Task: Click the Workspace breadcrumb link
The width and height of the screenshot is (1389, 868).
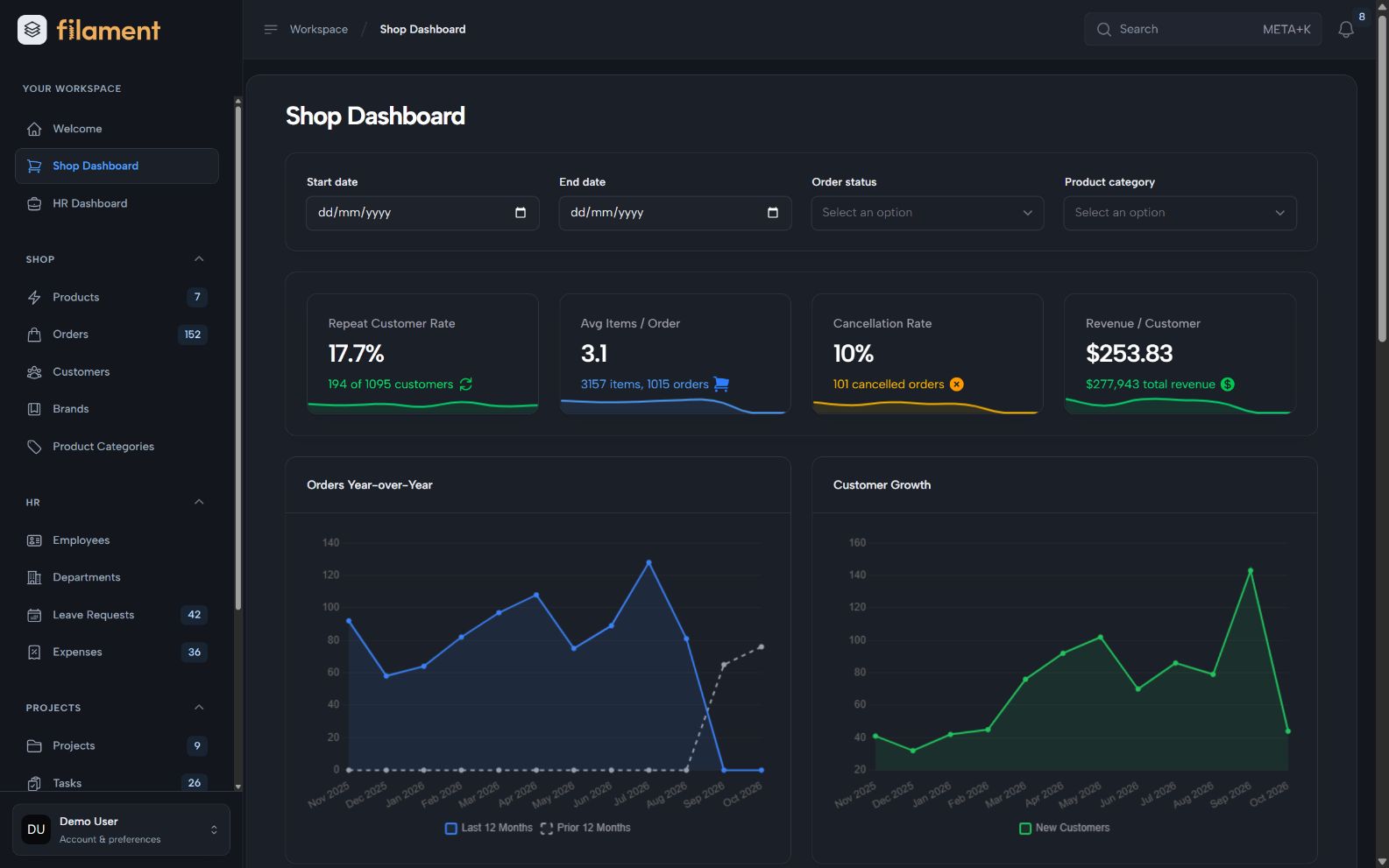Action: pyautogui.click(x=319, y=29)
